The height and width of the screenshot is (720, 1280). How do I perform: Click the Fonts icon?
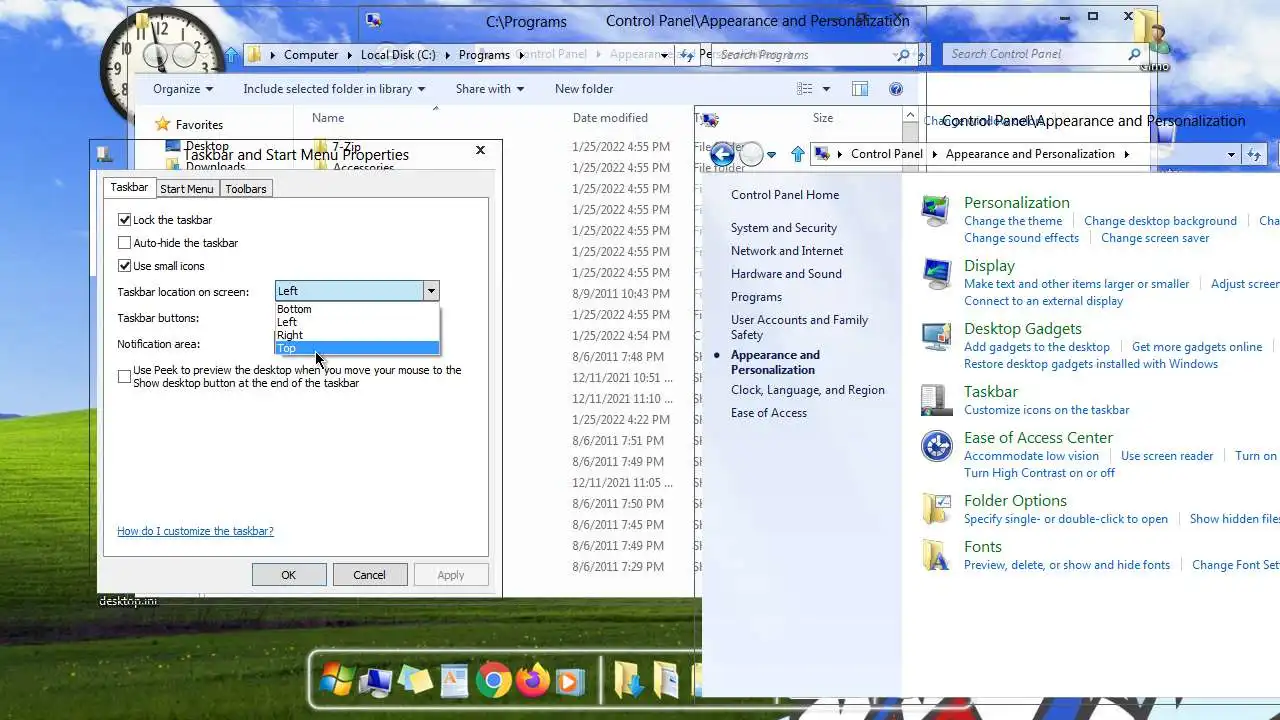coord(936,555)
